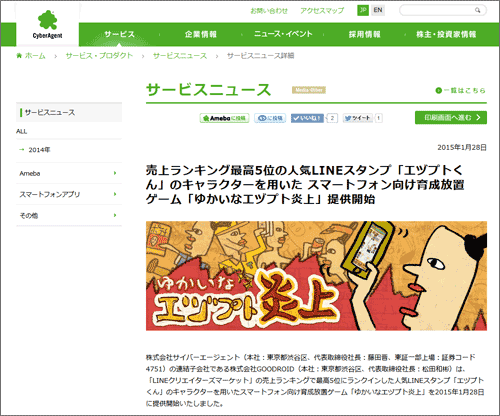Click the Media-Other category tag

click(309, 90)
